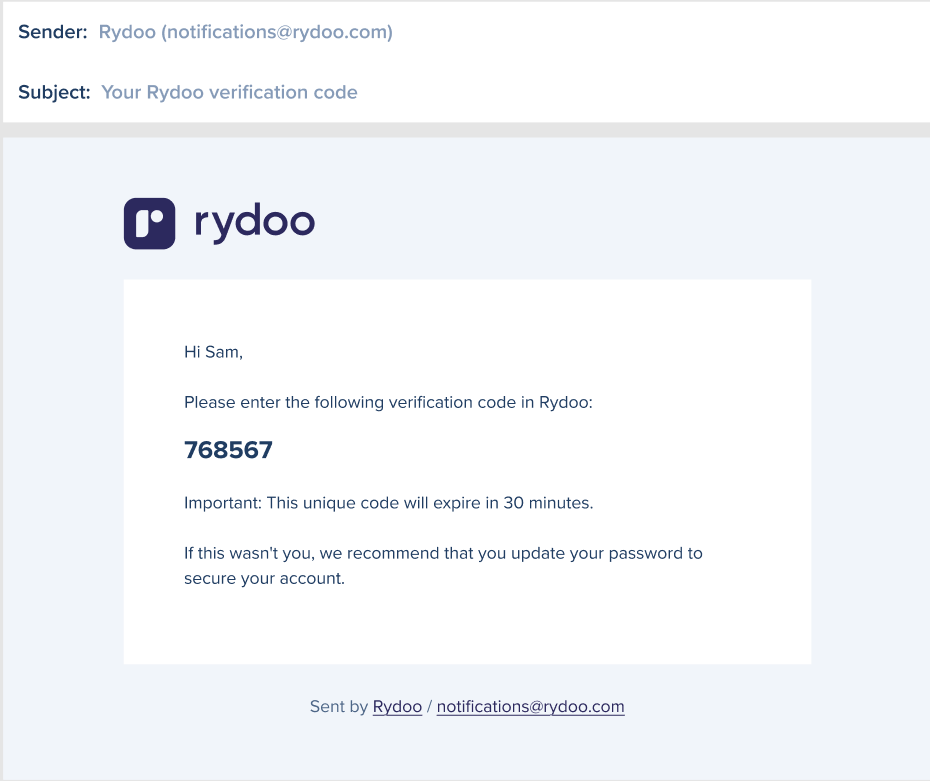
Task: Click the Sent by footer text
Action: pos(339,707)
